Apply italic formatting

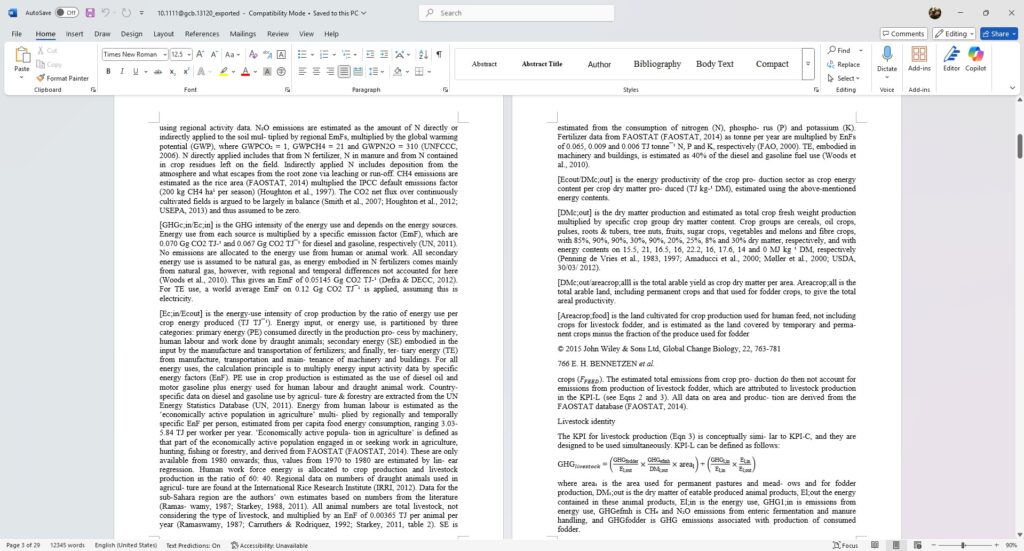click(x=122, y=72)
